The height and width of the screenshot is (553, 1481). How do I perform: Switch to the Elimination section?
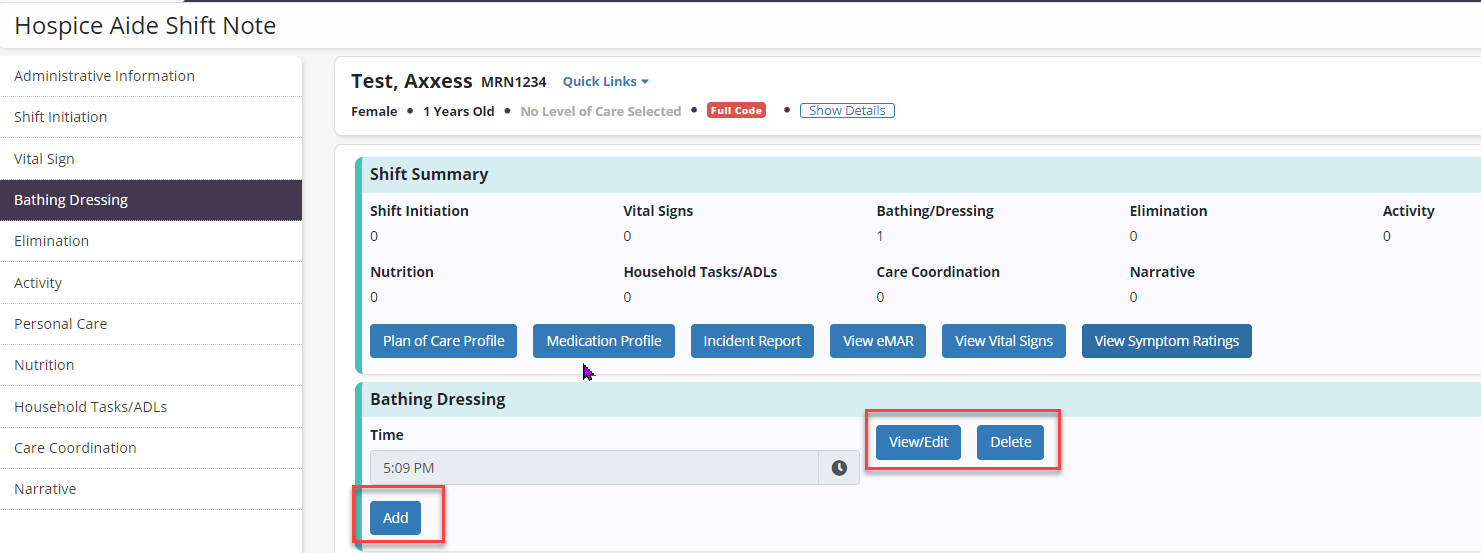point(51,241)
